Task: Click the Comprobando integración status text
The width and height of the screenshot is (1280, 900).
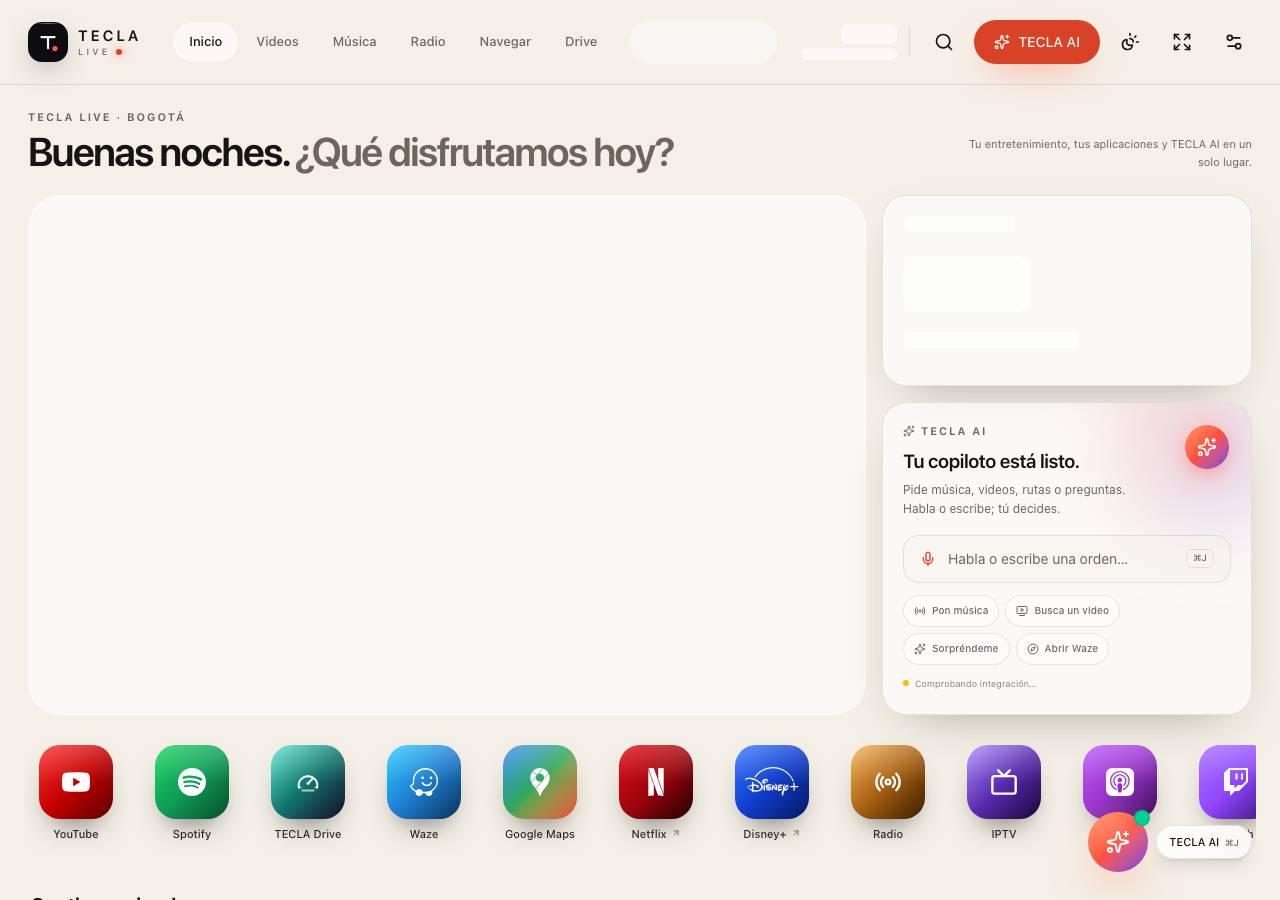Action: coord(975,684)
